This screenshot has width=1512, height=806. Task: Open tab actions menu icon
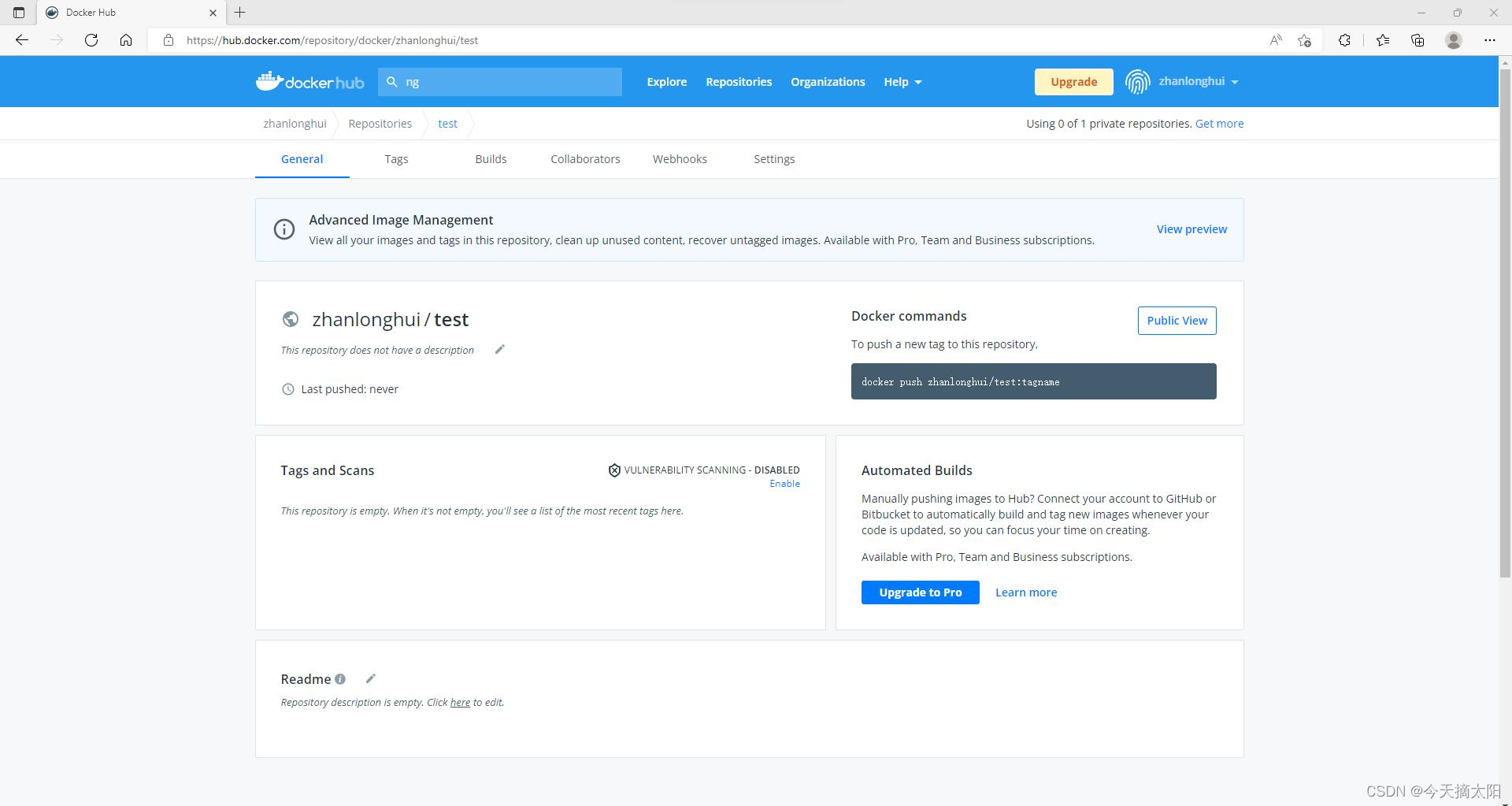19,13
